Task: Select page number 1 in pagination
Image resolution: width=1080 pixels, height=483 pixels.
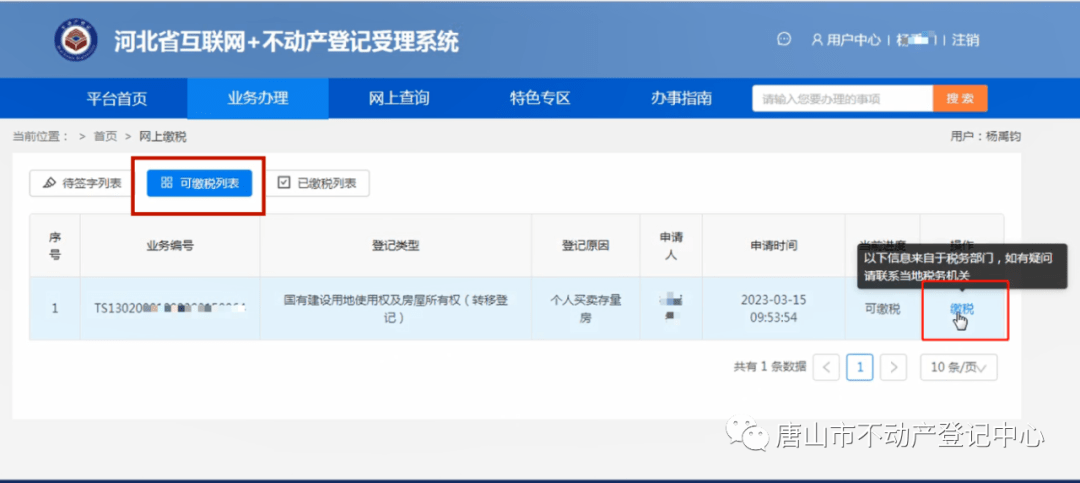Action: pos(860,367)
